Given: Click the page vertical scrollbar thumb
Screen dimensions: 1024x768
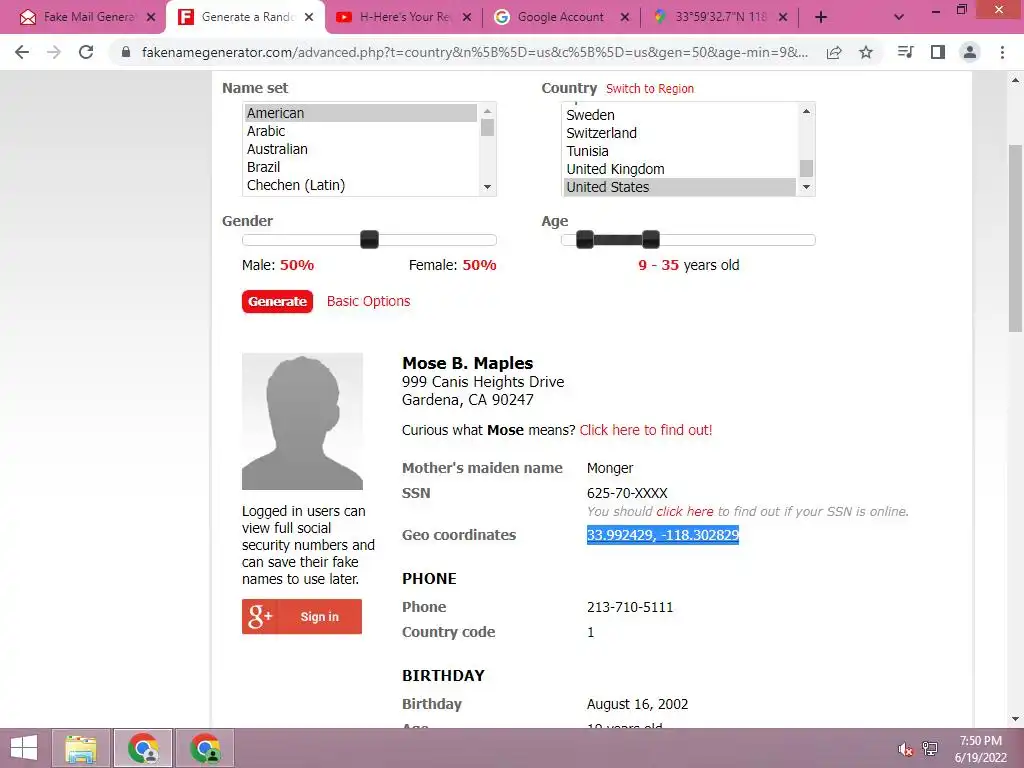Looking at the screenshot, I should point(1015,238).
